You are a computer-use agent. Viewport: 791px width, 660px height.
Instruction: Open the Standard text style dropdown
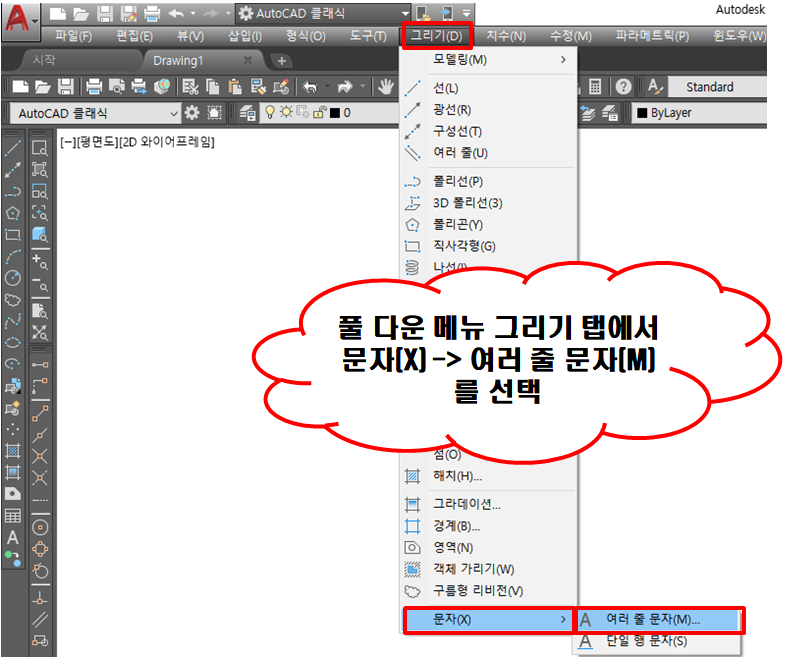(x=717, y=87)
